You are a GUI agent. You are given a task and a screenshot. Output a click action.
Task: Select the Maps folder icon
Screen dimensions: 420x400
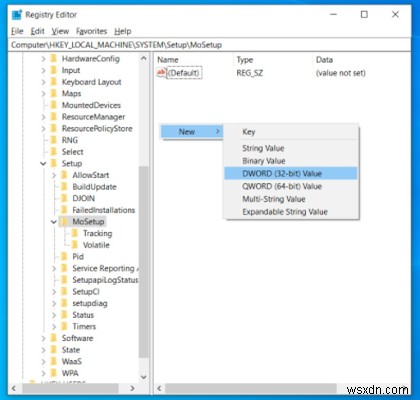(53, 94)
